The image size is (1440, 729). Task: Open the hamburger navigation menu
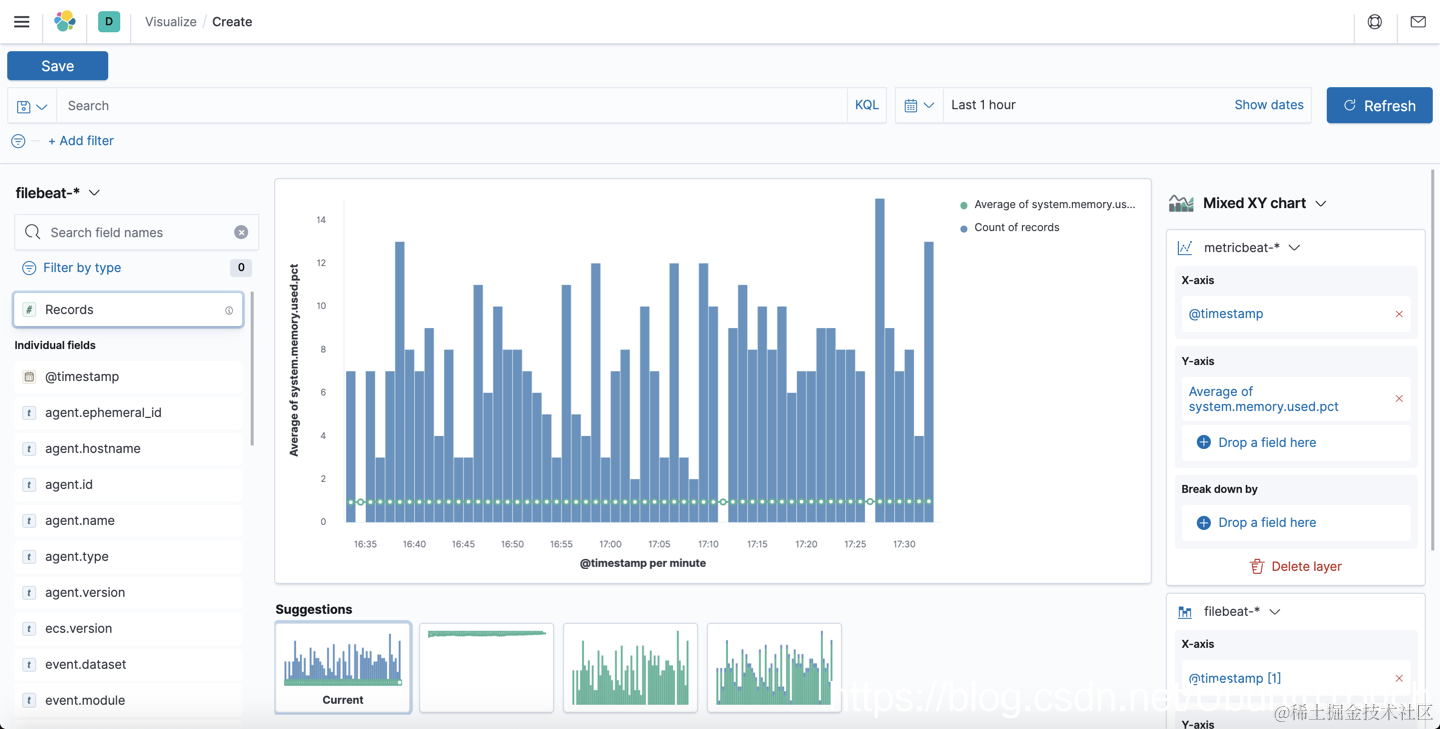click(x=22, y=21)
